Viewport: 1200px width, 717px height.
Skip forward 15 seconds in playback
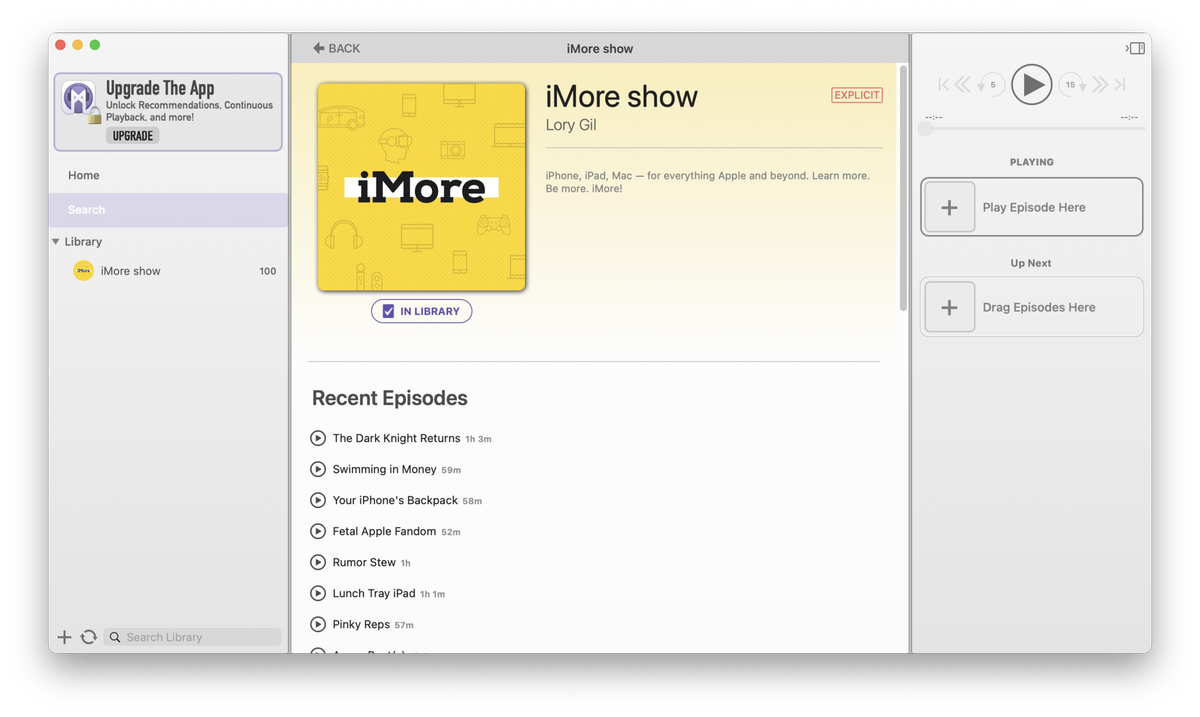1071,84
